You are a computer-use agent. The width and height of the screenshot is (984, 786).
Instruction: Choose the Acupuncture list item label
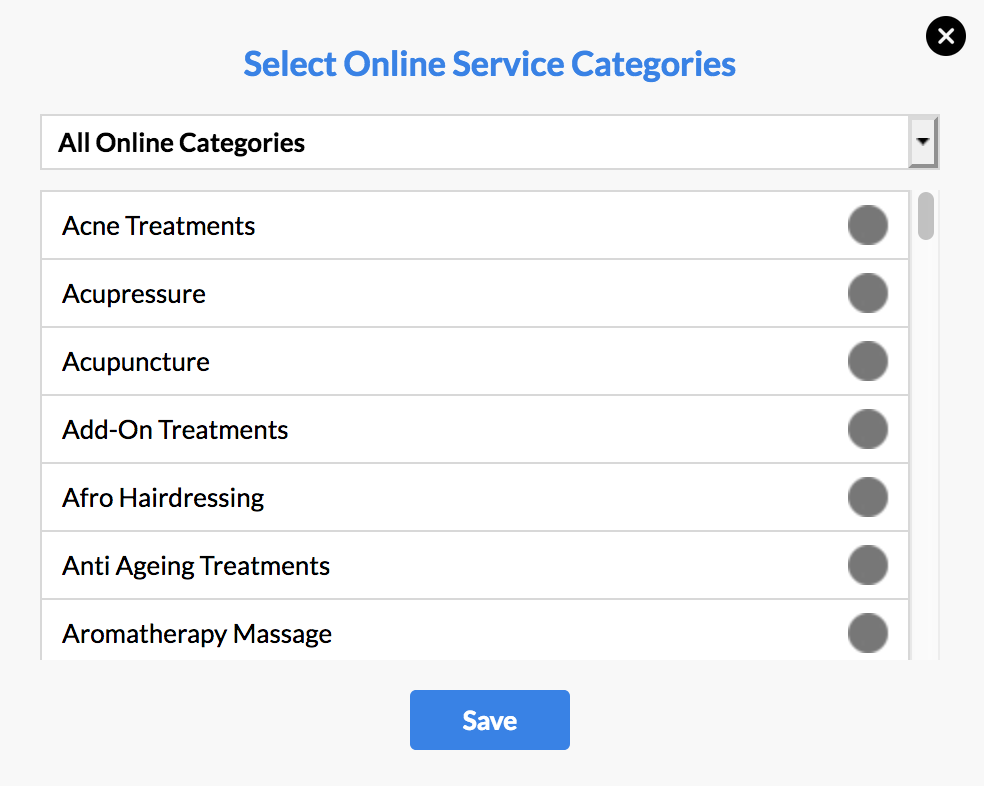(136, 362)
